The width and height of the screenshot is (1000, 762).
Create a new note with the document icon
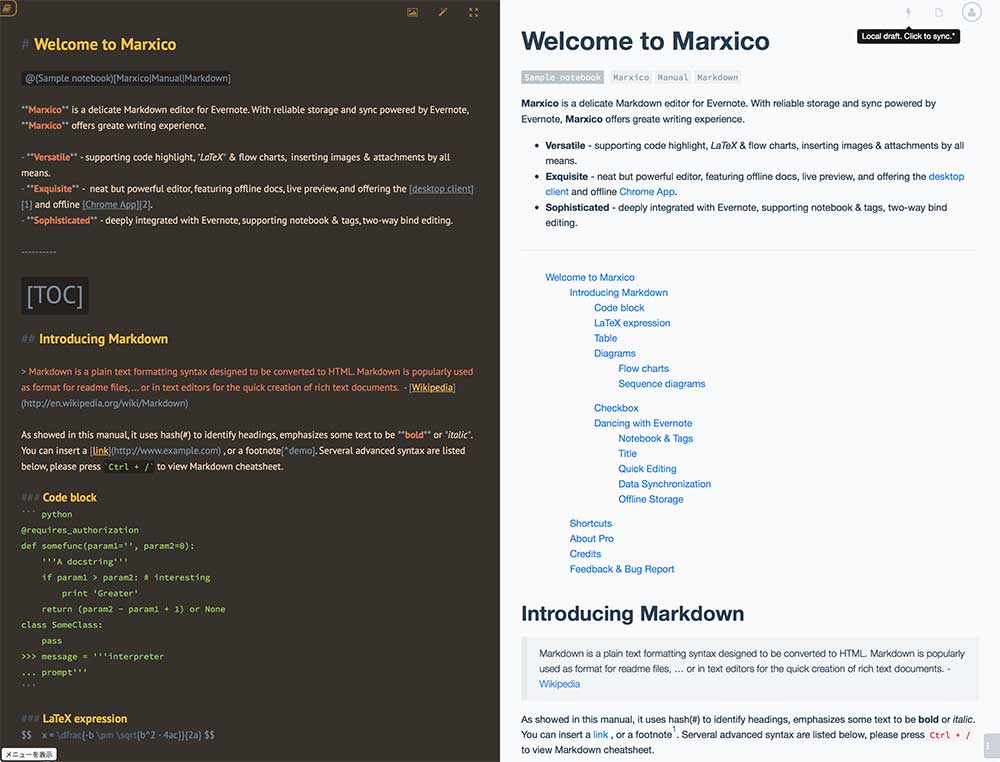click(938, 12)
